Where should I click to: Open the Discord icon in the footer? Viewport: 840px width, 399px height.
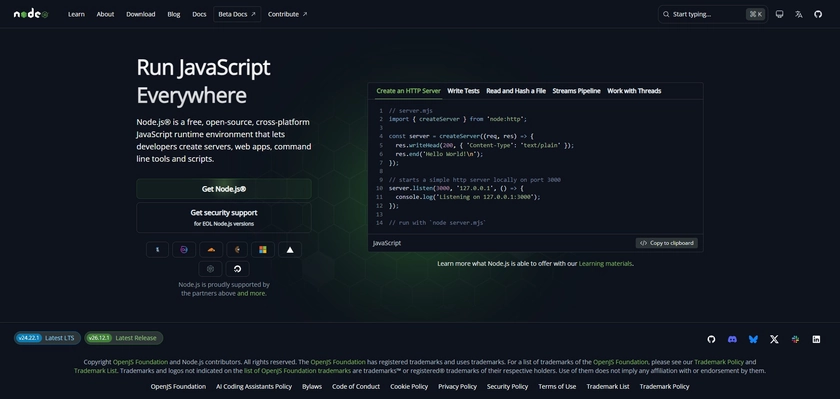click(x=732, y=339)
